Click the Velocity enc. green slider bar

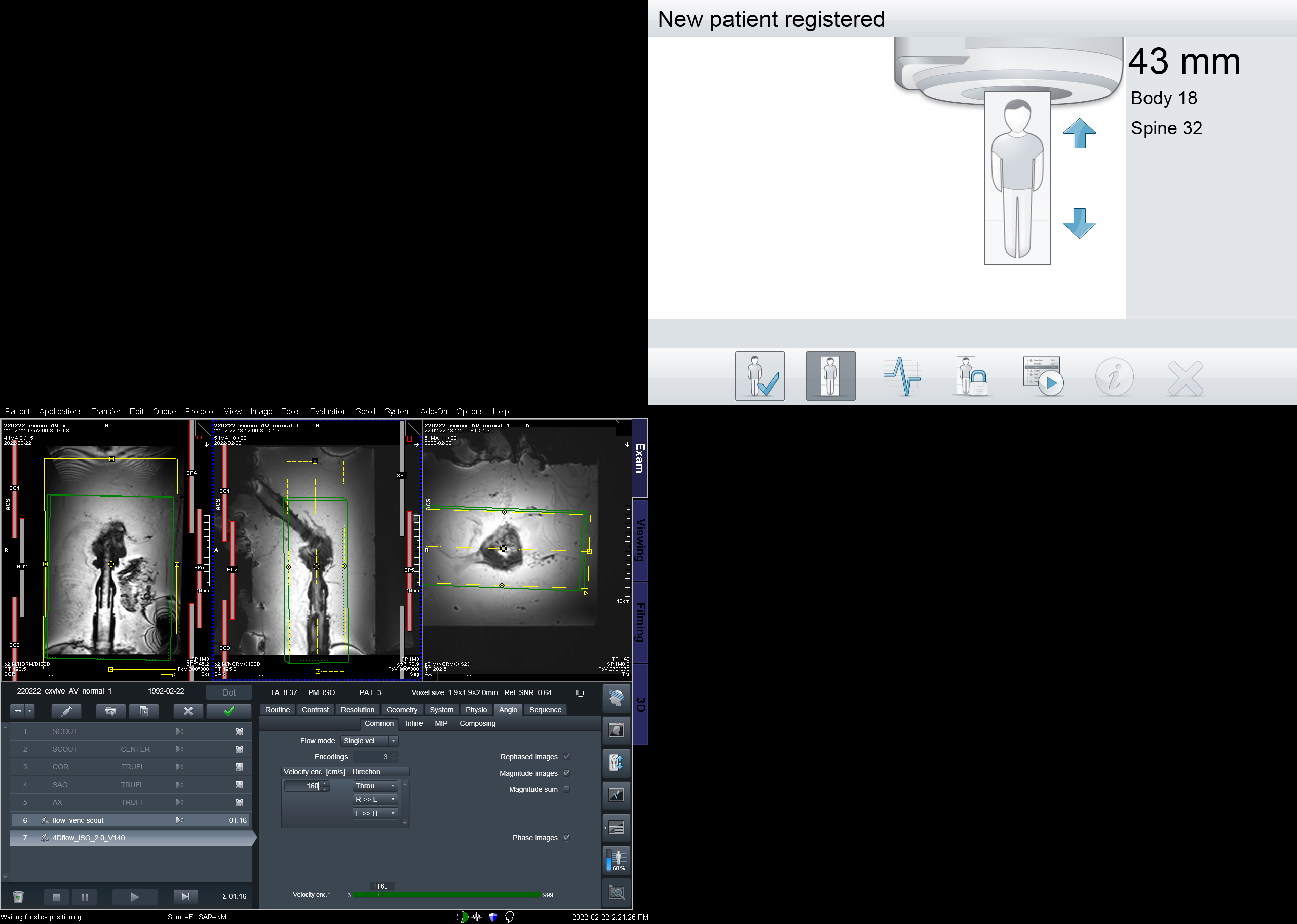click(x=446, y=895)
